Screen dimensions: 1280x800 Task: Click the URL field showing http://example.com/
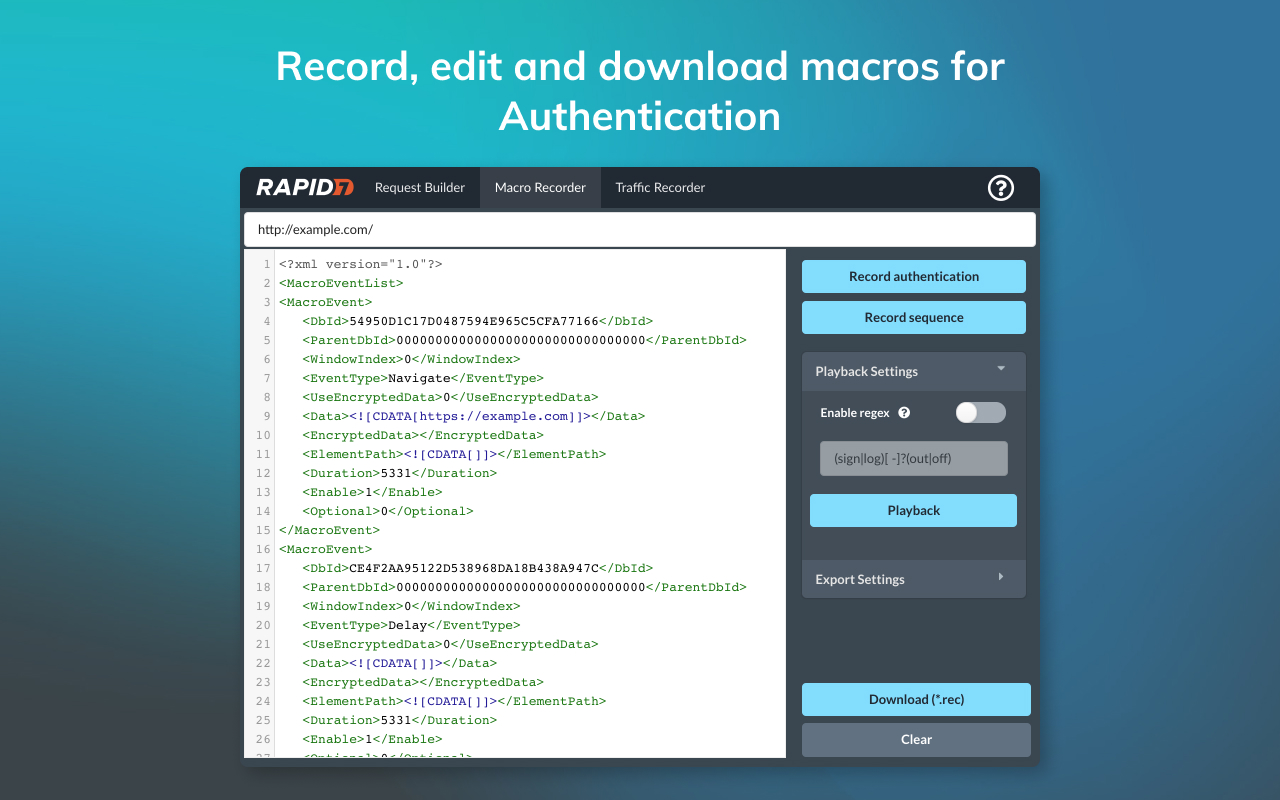coord(640,229)
